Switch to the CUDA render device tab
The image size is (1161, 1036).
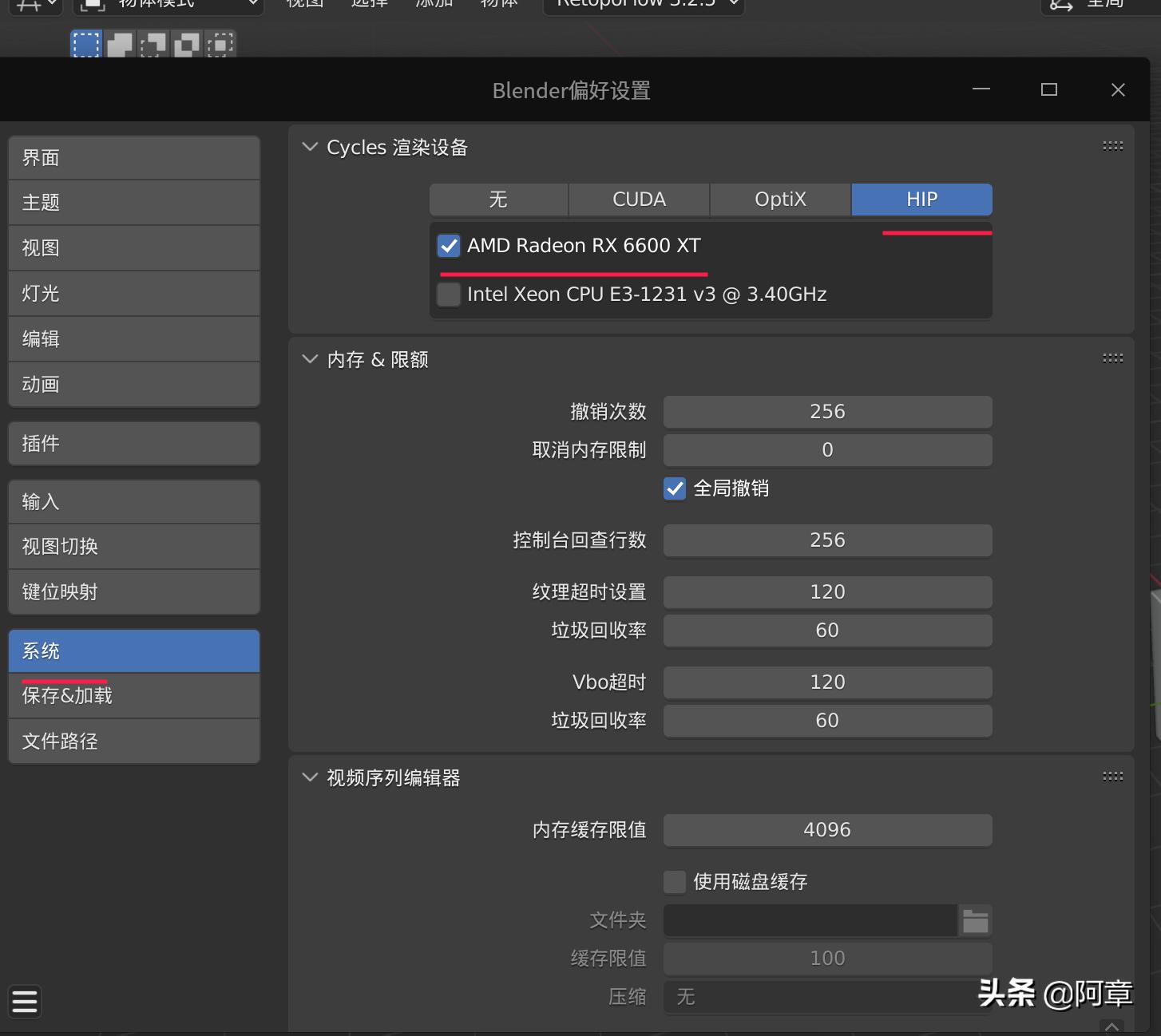coord(638,199)
